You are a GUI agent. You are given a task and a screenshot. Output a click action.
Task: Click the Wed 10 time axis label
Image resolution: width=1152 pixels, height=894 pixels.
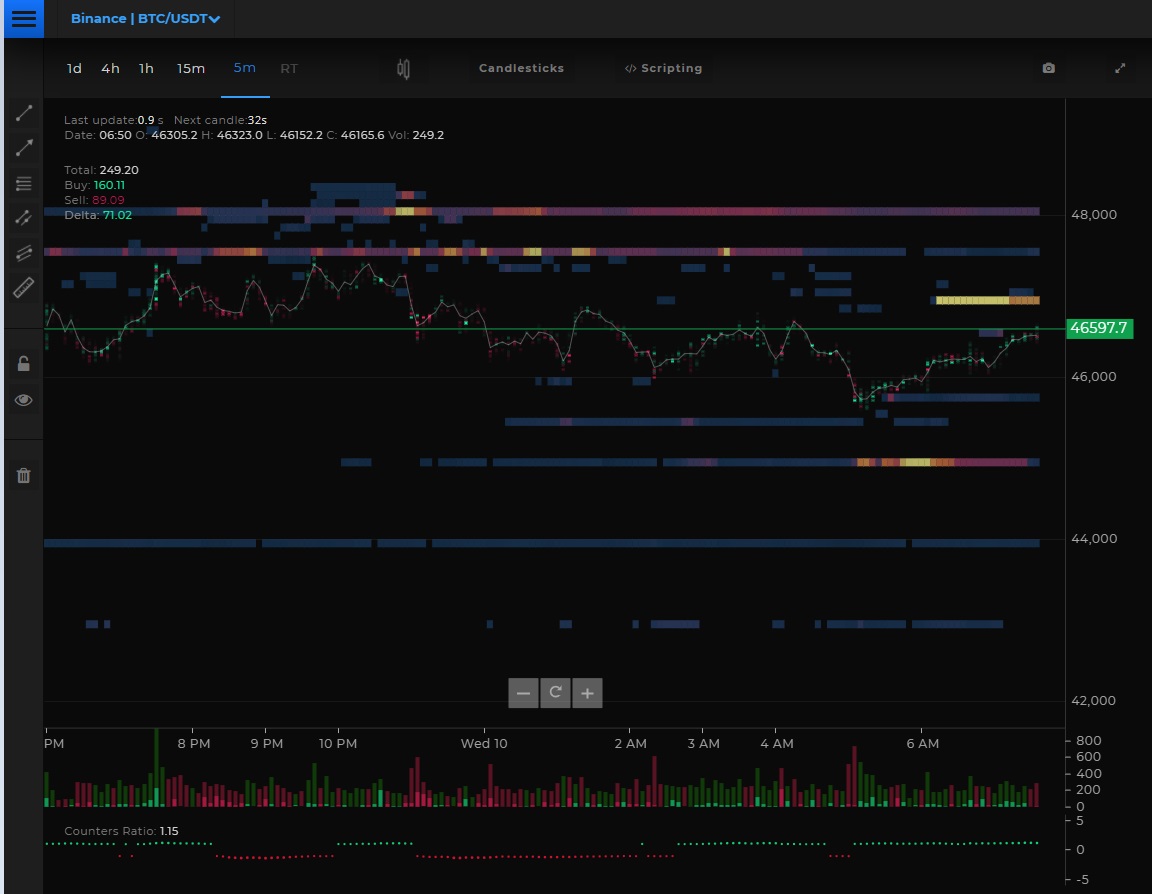[x=484, y=743]
